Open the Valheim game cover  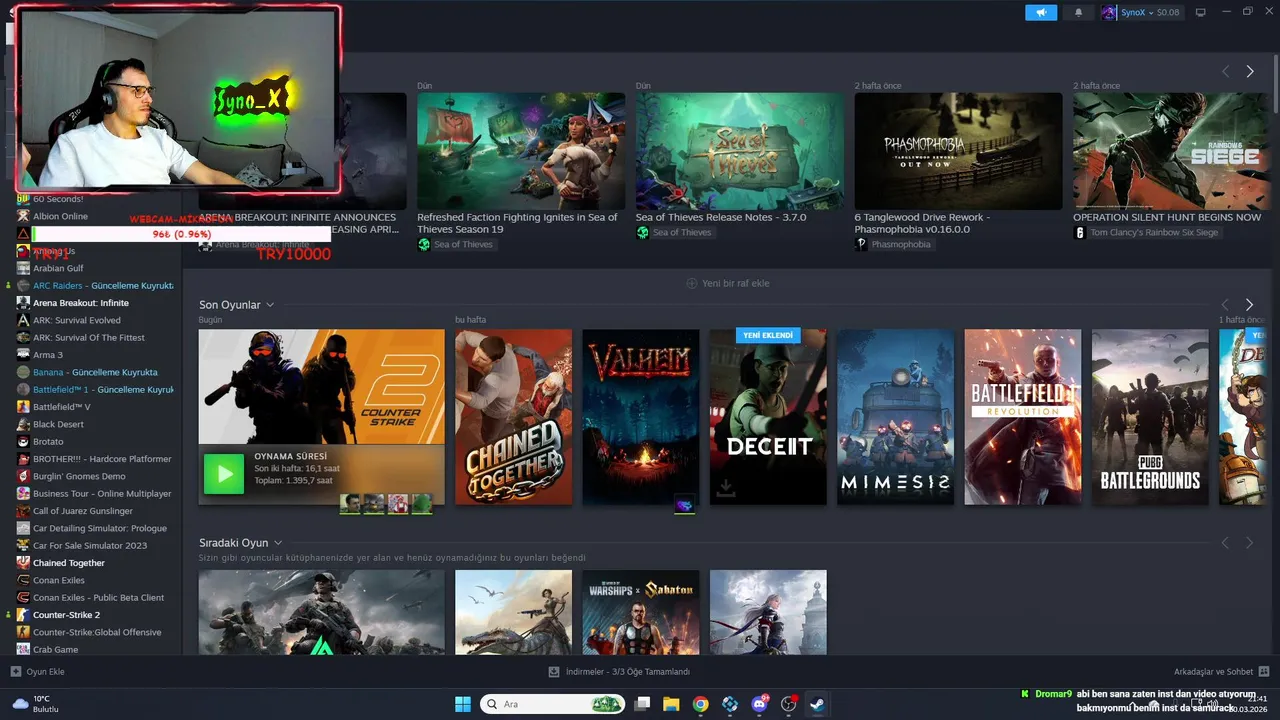click(x=641, y=417)
